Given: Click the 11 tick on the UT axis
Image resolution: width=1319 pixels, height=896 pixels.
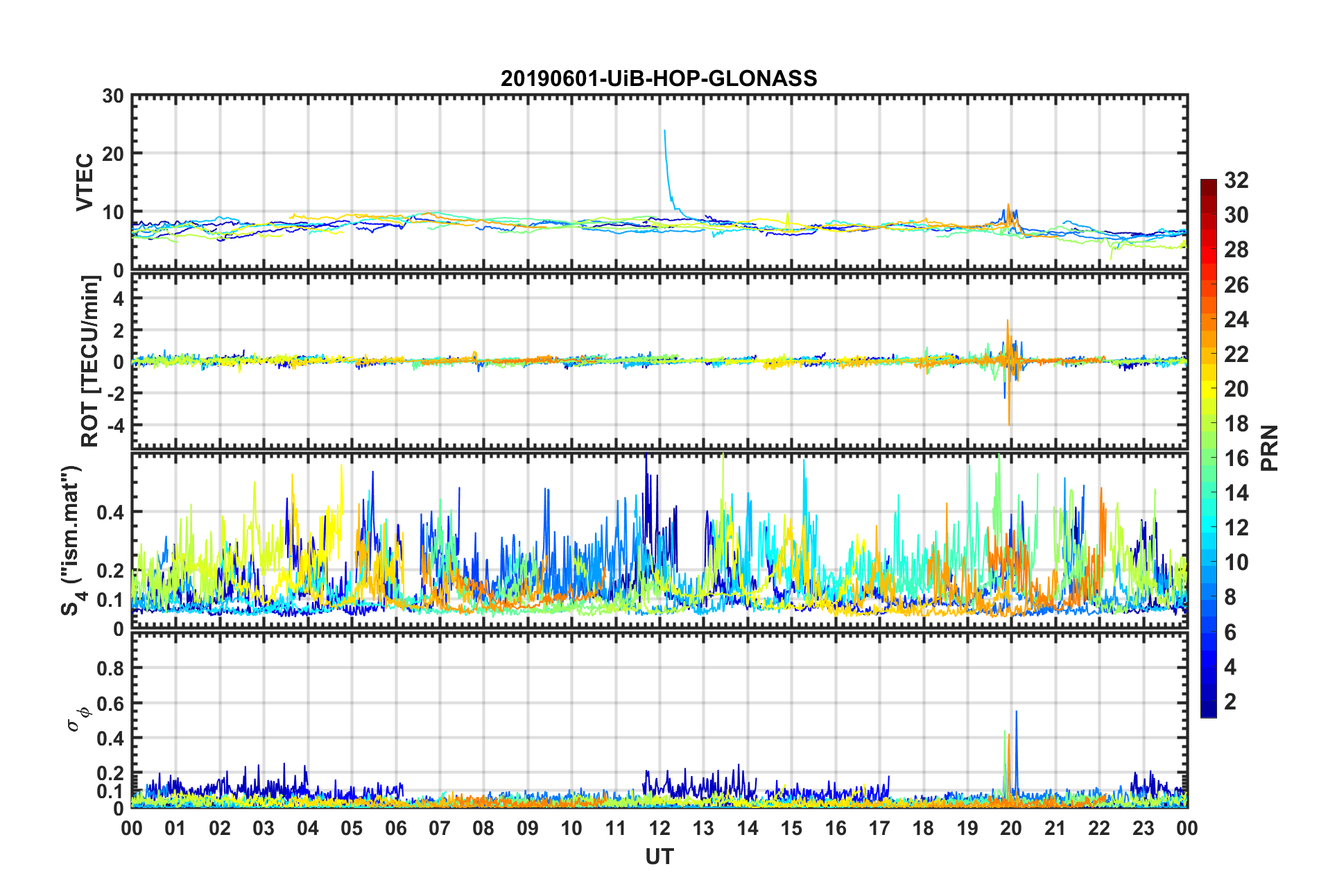Looking at the screenshot, I should pos(616,828).
